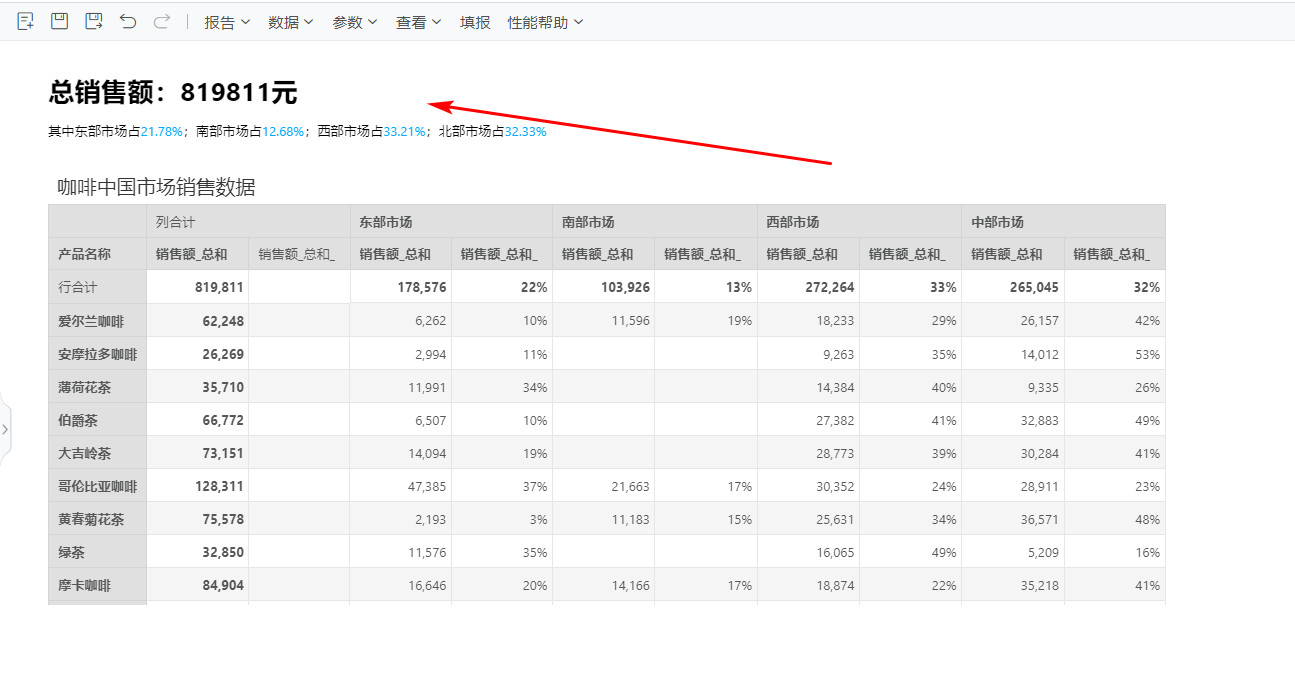This screenshot has width=1295, height=683.
Task: Click the save icon
Action: 59,21
